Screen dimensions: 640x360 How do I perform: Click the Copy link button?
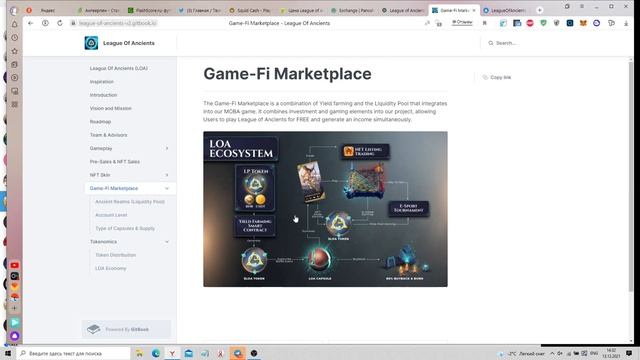(497, 77)
